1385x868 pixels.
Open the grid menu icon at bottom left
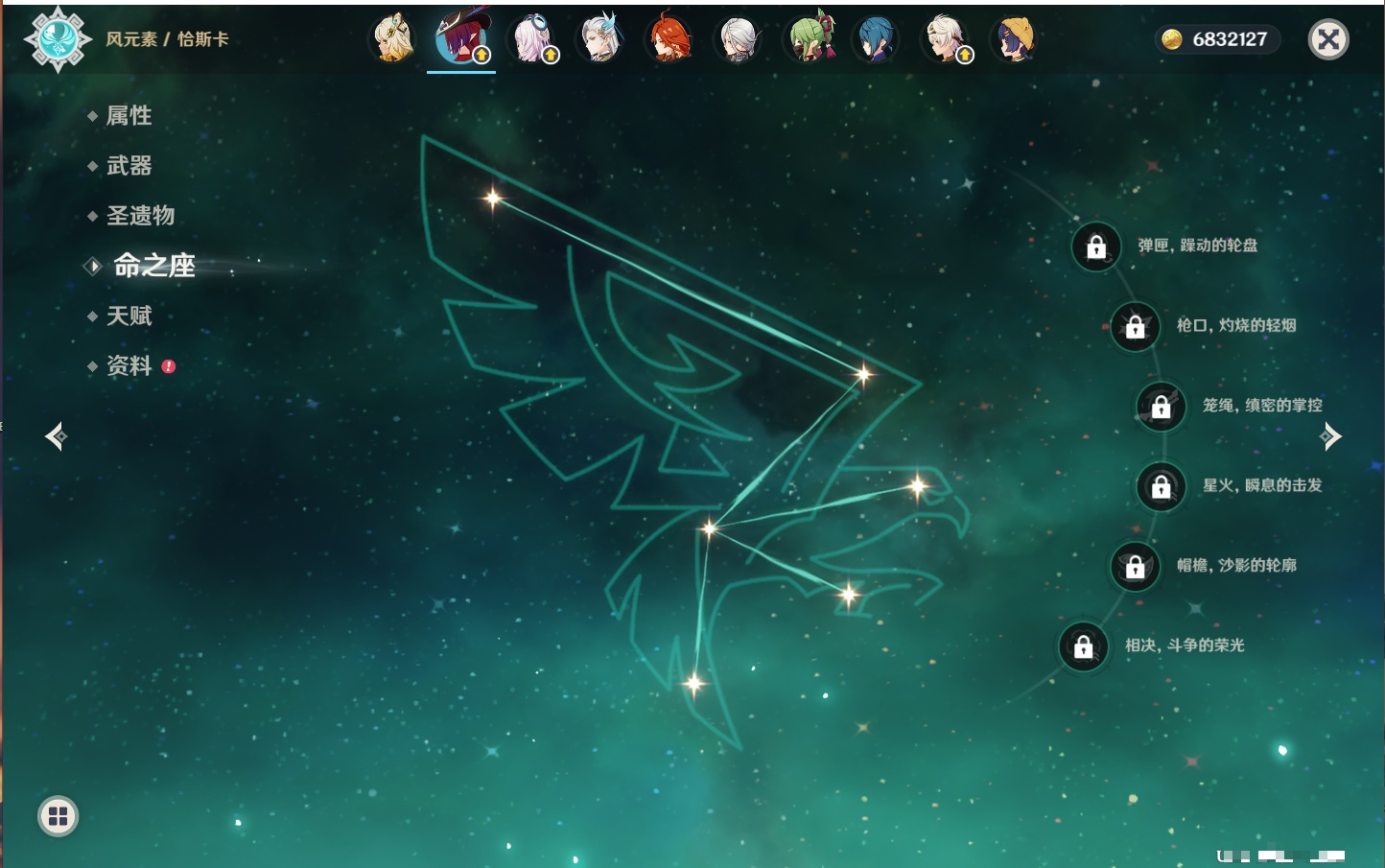58,816
